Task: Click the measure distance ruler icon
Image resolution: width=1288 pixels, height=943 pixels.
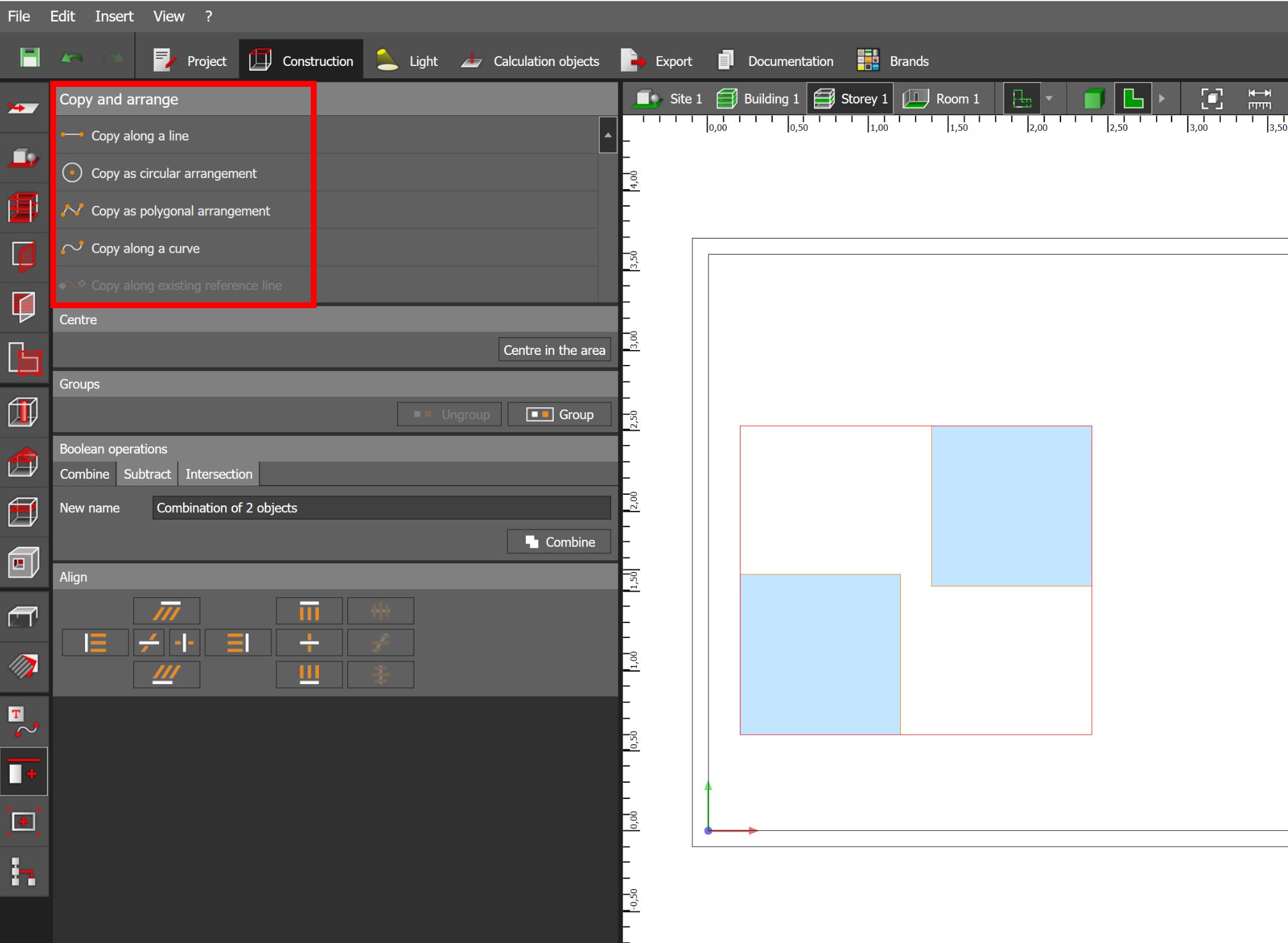Action: [x=1259, y=99]
